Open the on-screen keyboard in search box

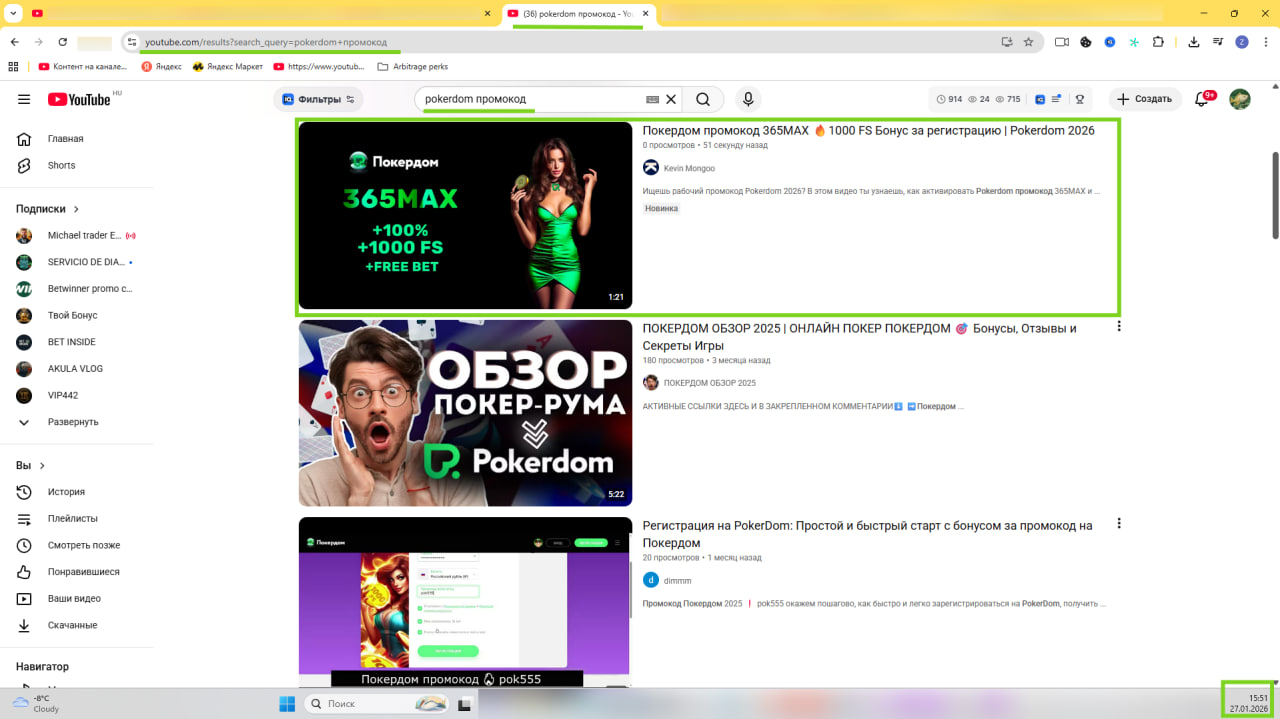pos(652,99)
